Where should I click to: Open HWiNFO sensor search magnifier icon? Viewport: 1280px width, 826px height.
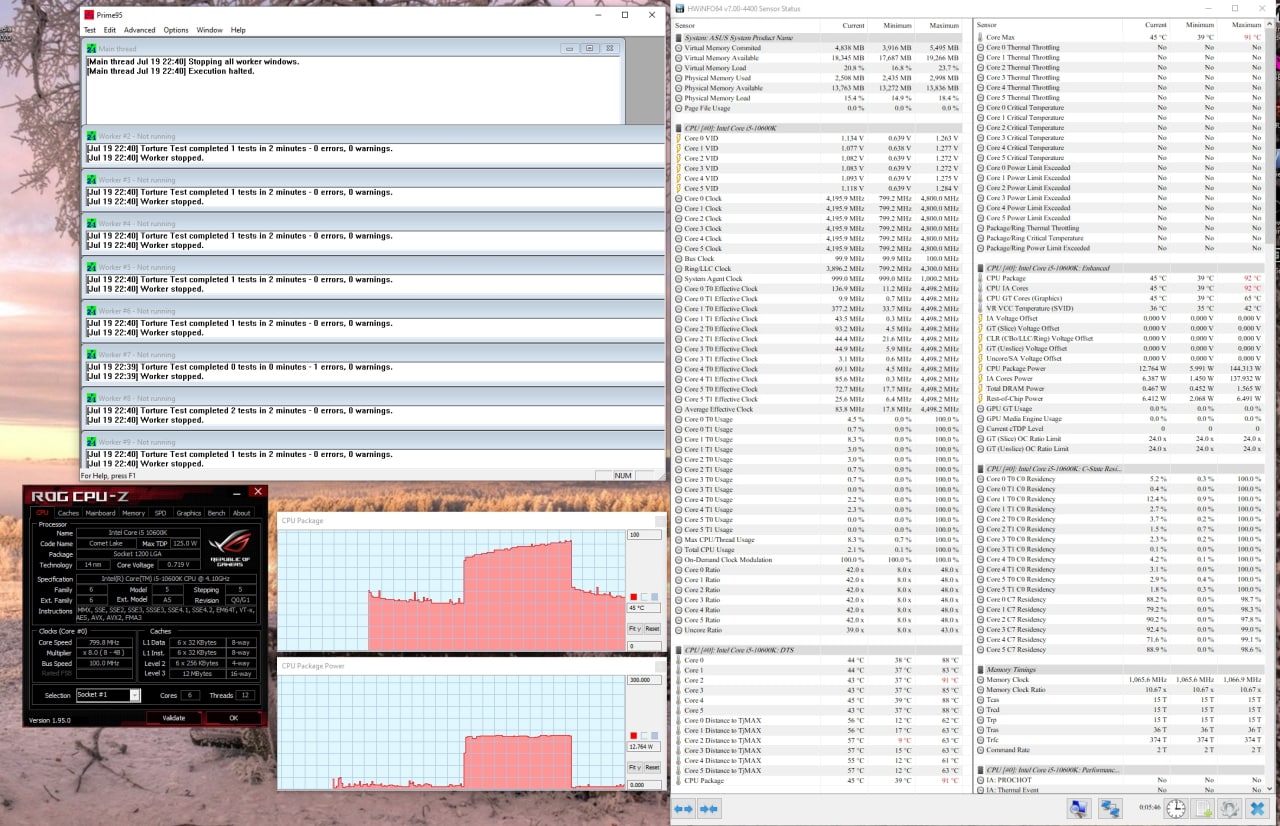1079,808
